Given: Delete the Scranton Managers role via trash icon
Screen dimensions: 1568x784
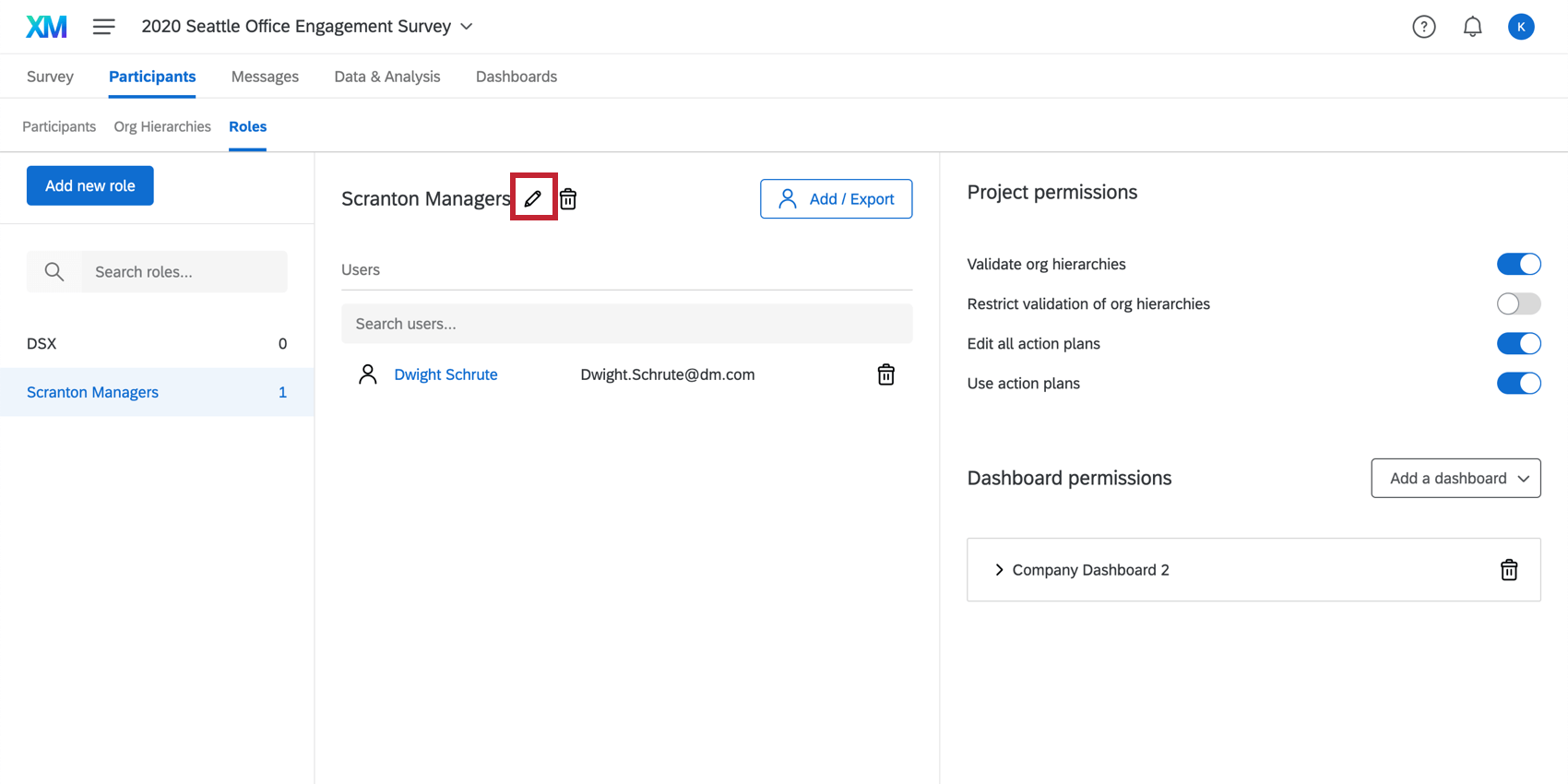Looking at the screenshot, I should point(568,199).
